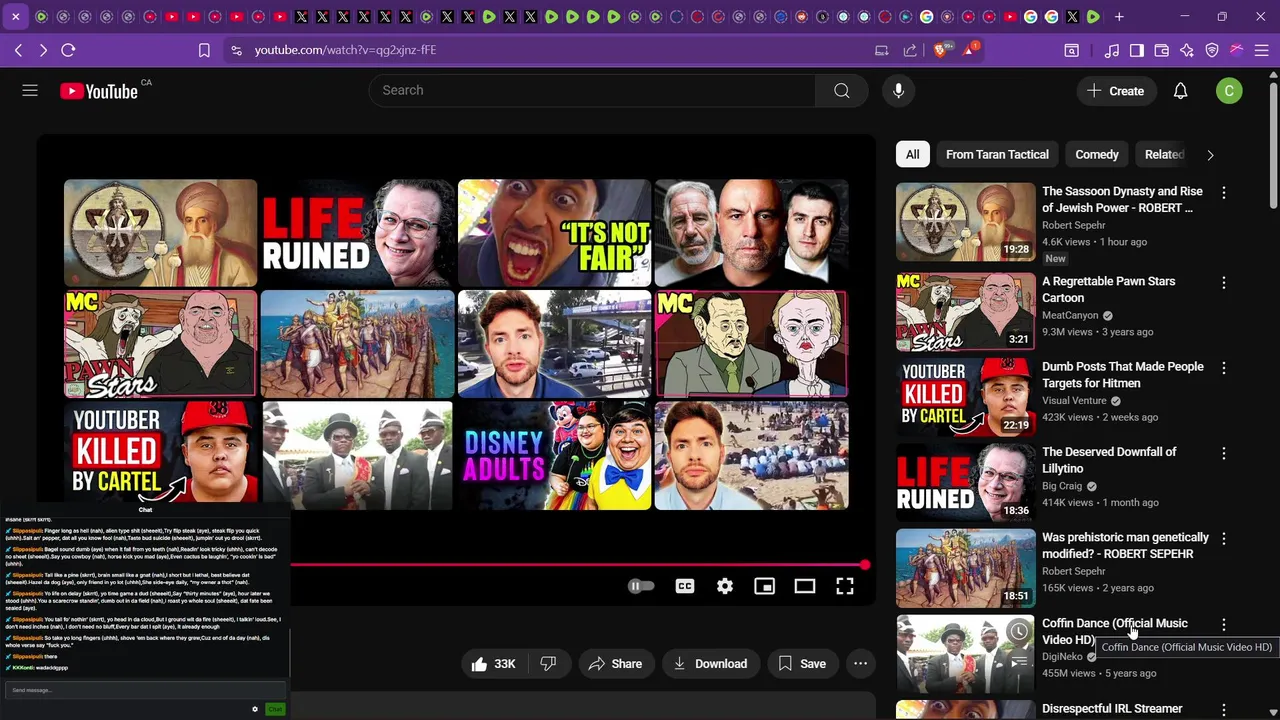Bookmark this page
Viewport: 1280px width, 720px height.
coord(204,50)
